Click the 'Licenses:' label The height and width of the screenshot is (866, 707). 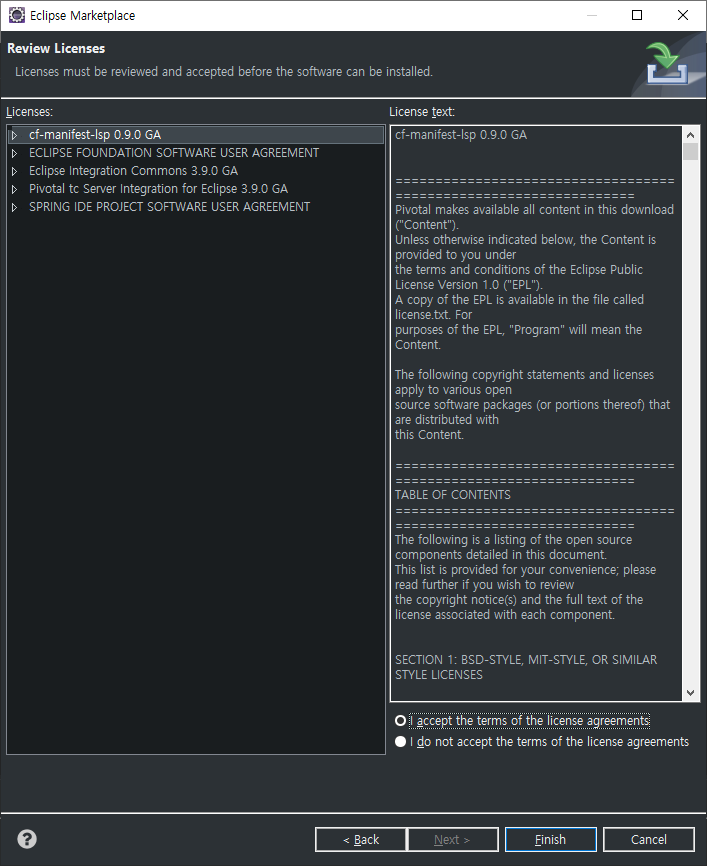tap(29, 112)
